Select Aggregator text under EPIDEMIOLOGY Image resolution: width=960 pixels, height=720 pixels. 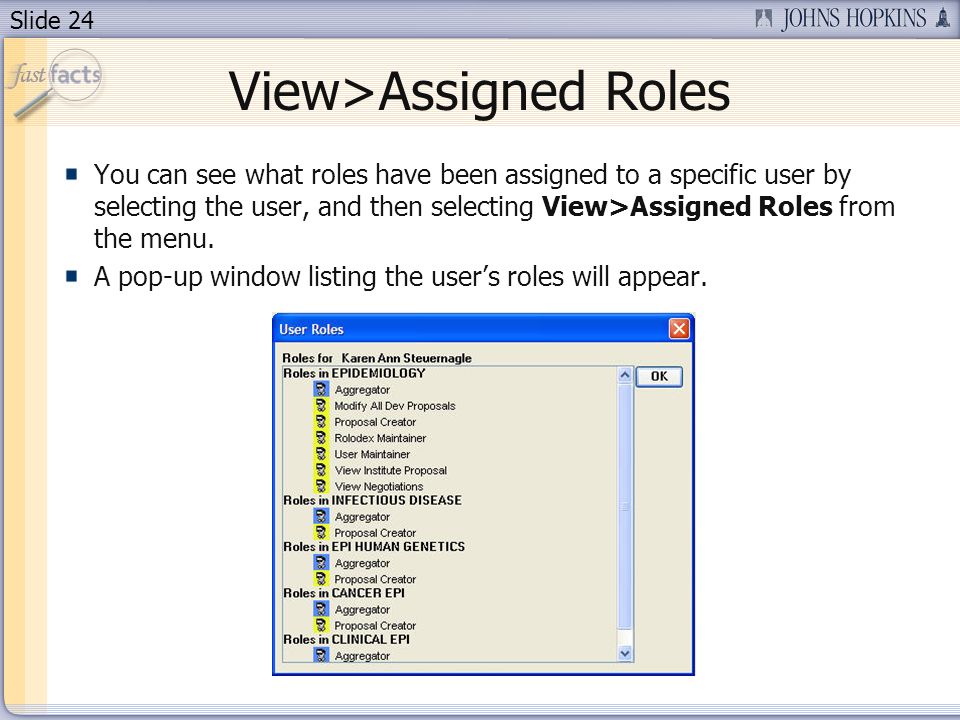(362, 390)
